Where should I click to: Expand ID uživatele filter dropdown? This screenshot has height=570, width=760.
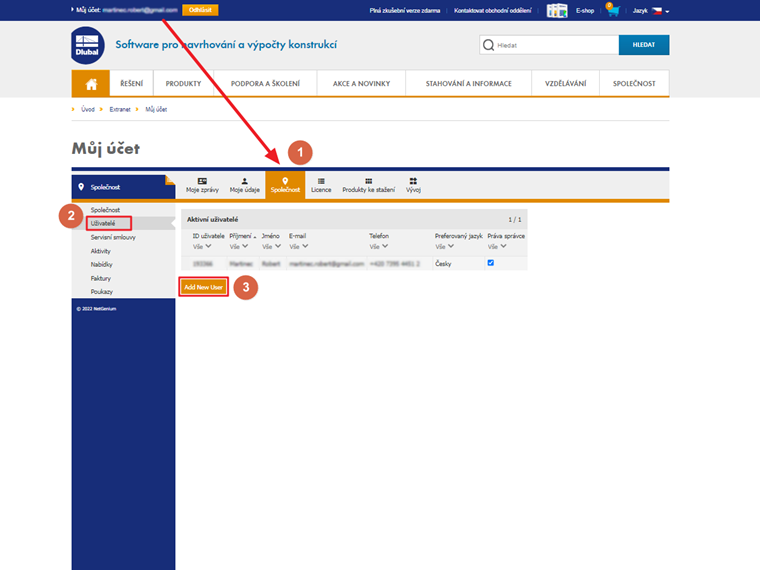pos(208,246)
